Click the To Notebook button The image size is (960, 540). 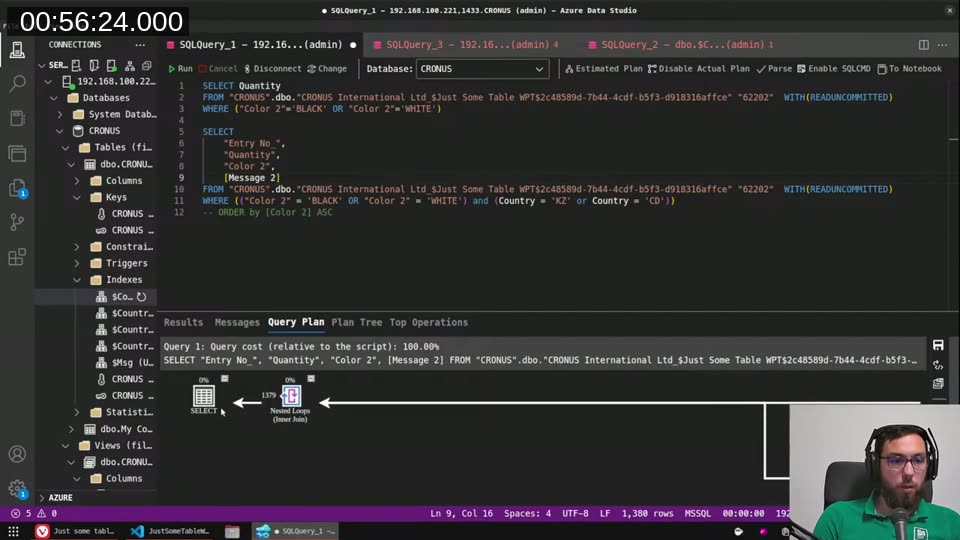pos(909,69)
